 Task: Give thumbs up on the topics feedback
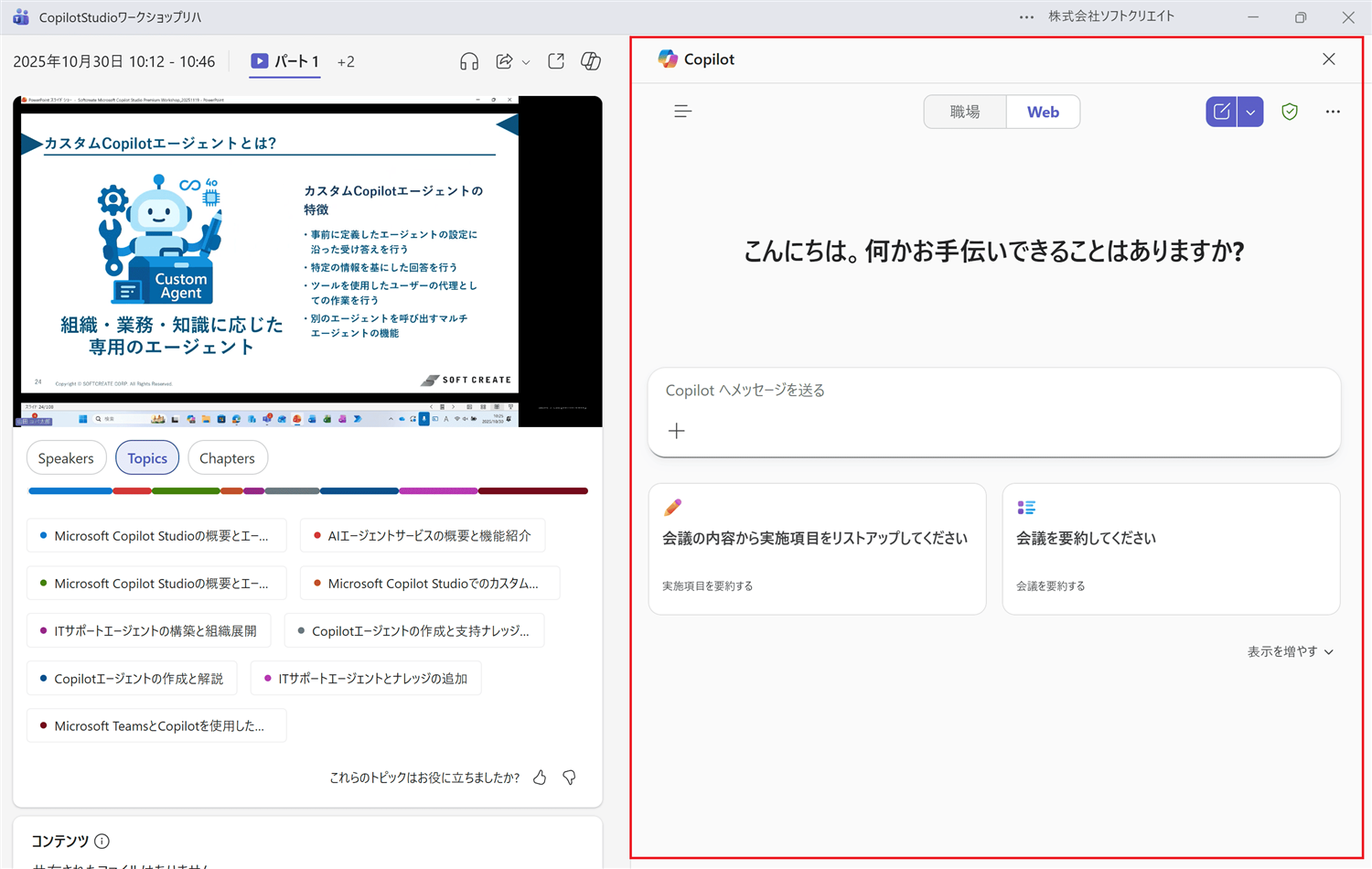pos(540,777)
